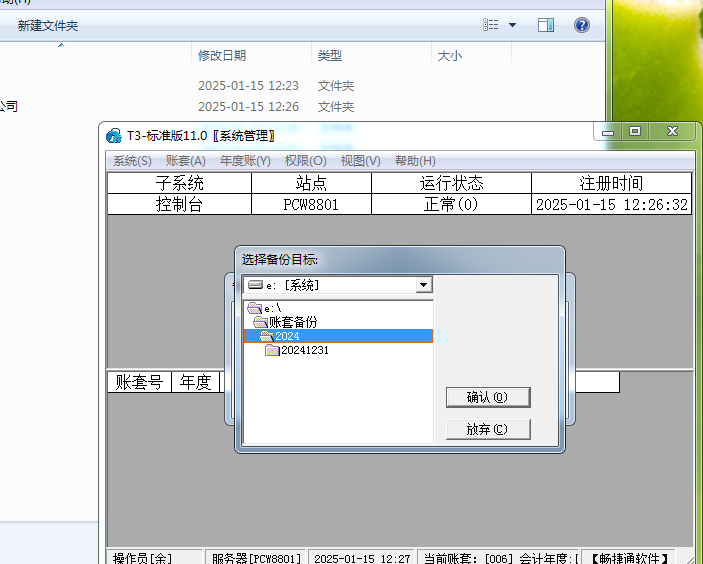
Task: Click 操作员 status bar entry
Action: (x=154, y=558)
